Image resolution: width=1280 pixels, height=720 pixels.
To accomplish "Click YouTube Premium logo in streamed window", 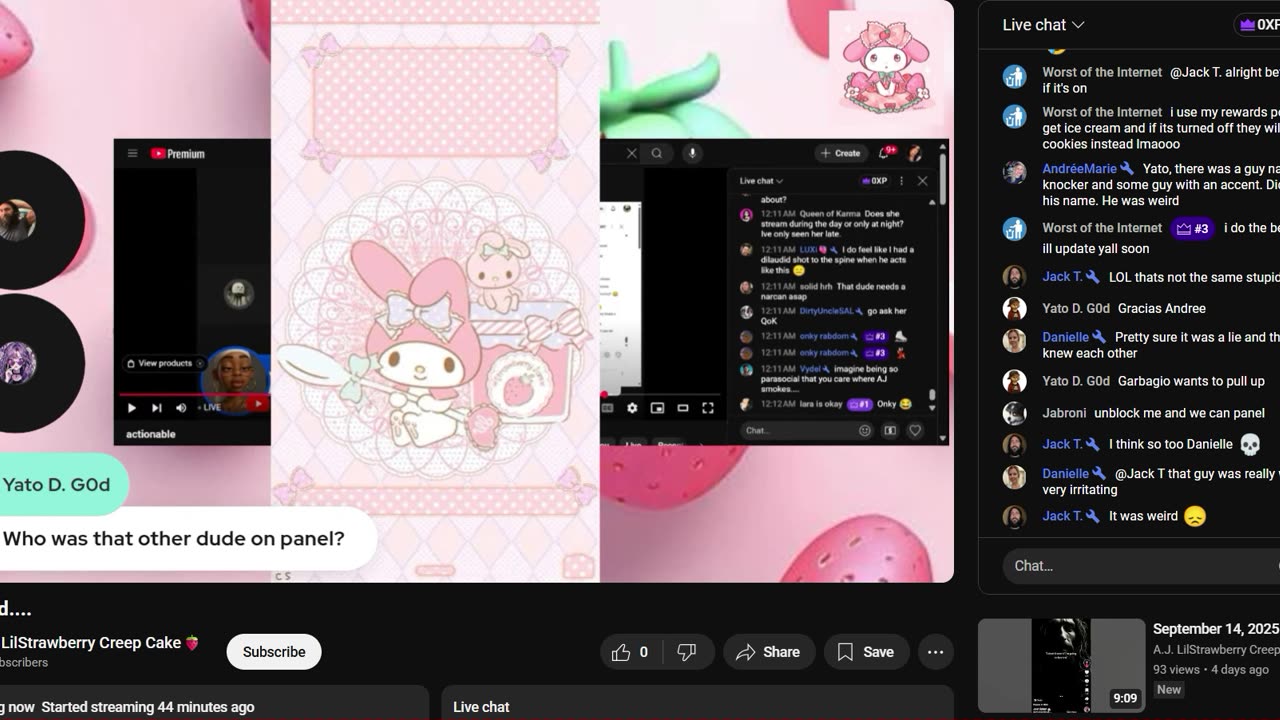I will (x=178, y=154).
